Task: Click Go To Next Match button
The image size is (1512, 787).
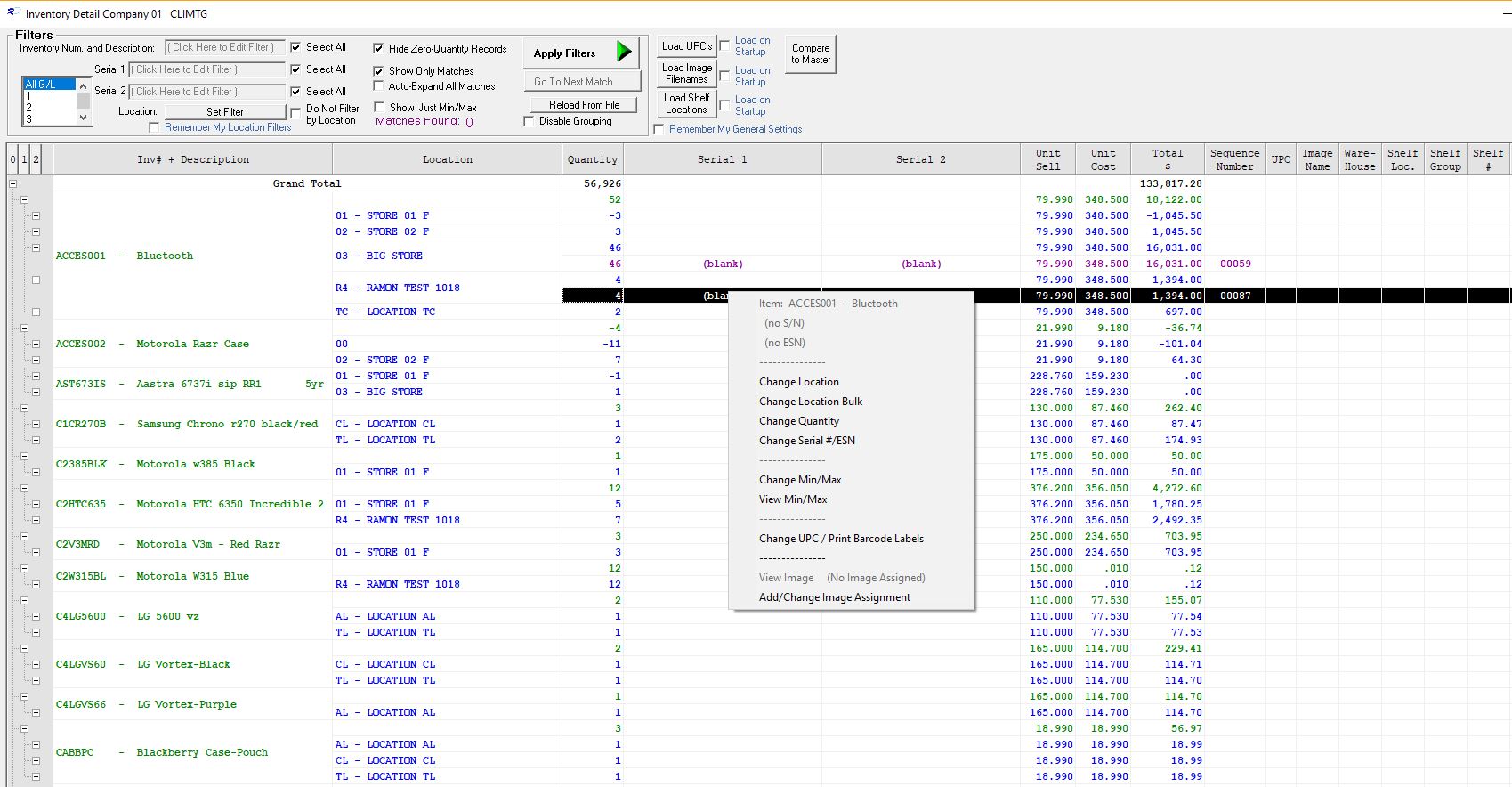Action: (581, 81)
